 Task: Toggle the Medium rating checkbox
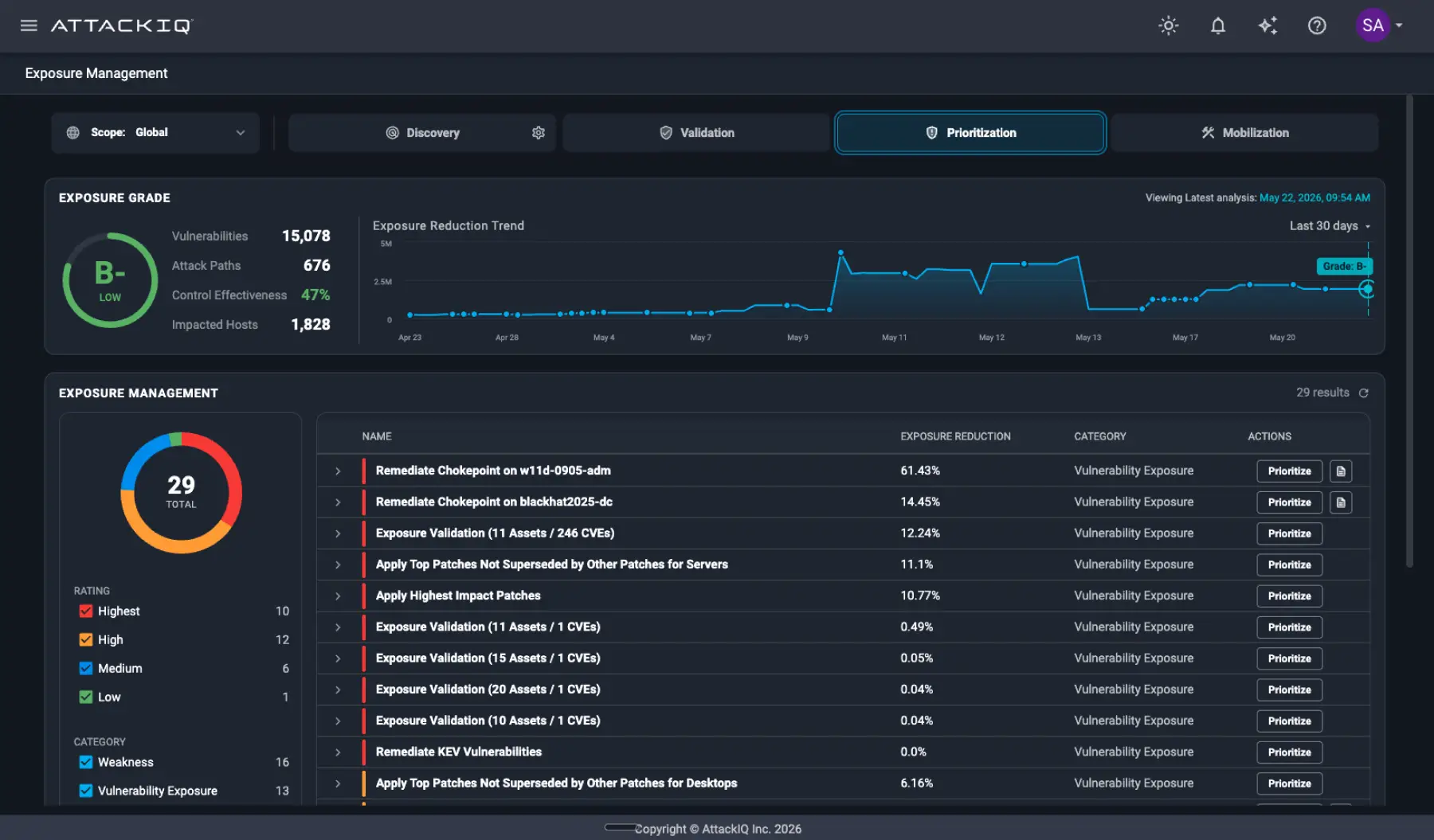point(86,669)
